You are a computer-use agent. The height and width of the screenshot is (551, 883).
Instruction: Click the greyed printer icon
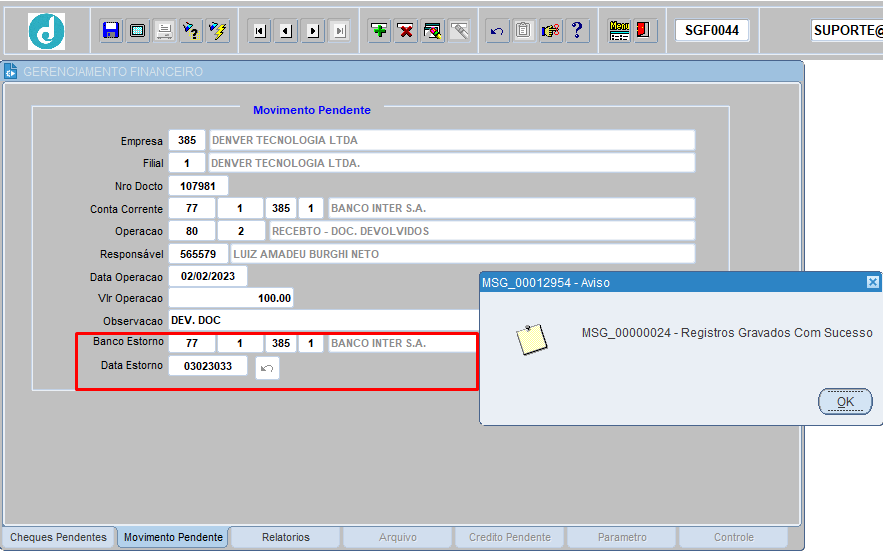point(164,30)
